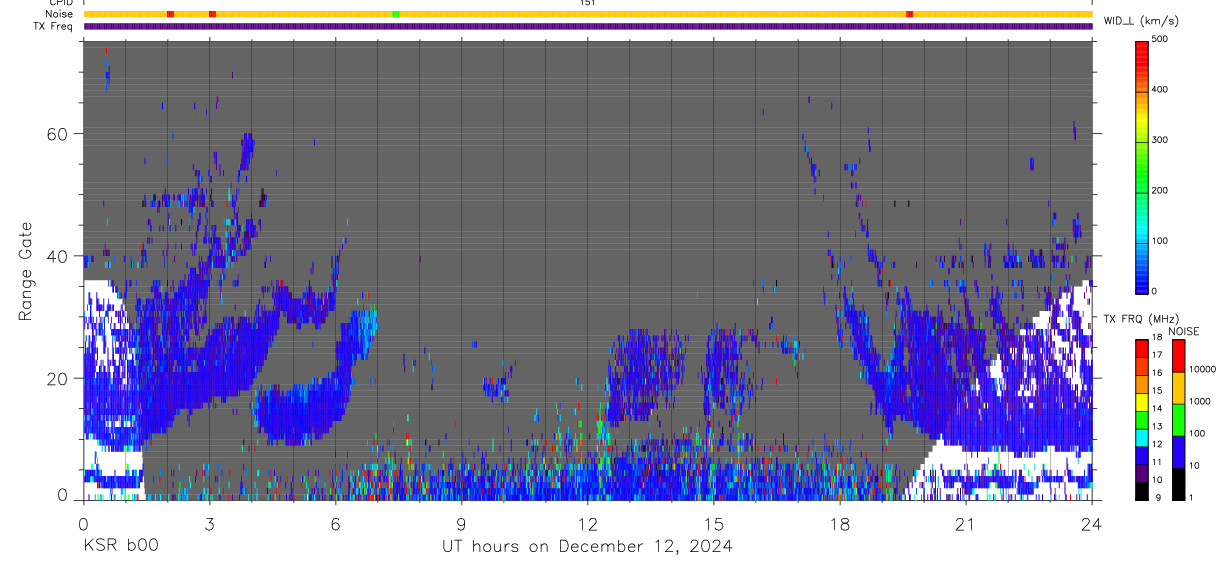Click the x-axis hour tick "12"
This screenshot has height=567, width=1228.
click(587, 524)
